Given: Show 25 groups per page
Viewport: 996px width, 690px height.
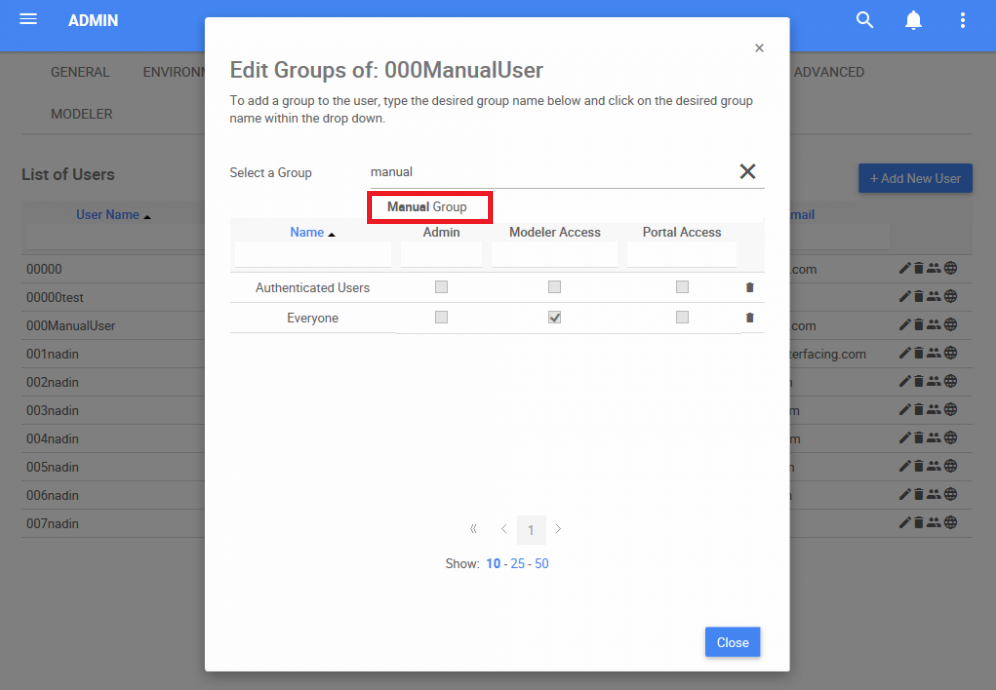Looking at the screenshot, I should [518, 564].
